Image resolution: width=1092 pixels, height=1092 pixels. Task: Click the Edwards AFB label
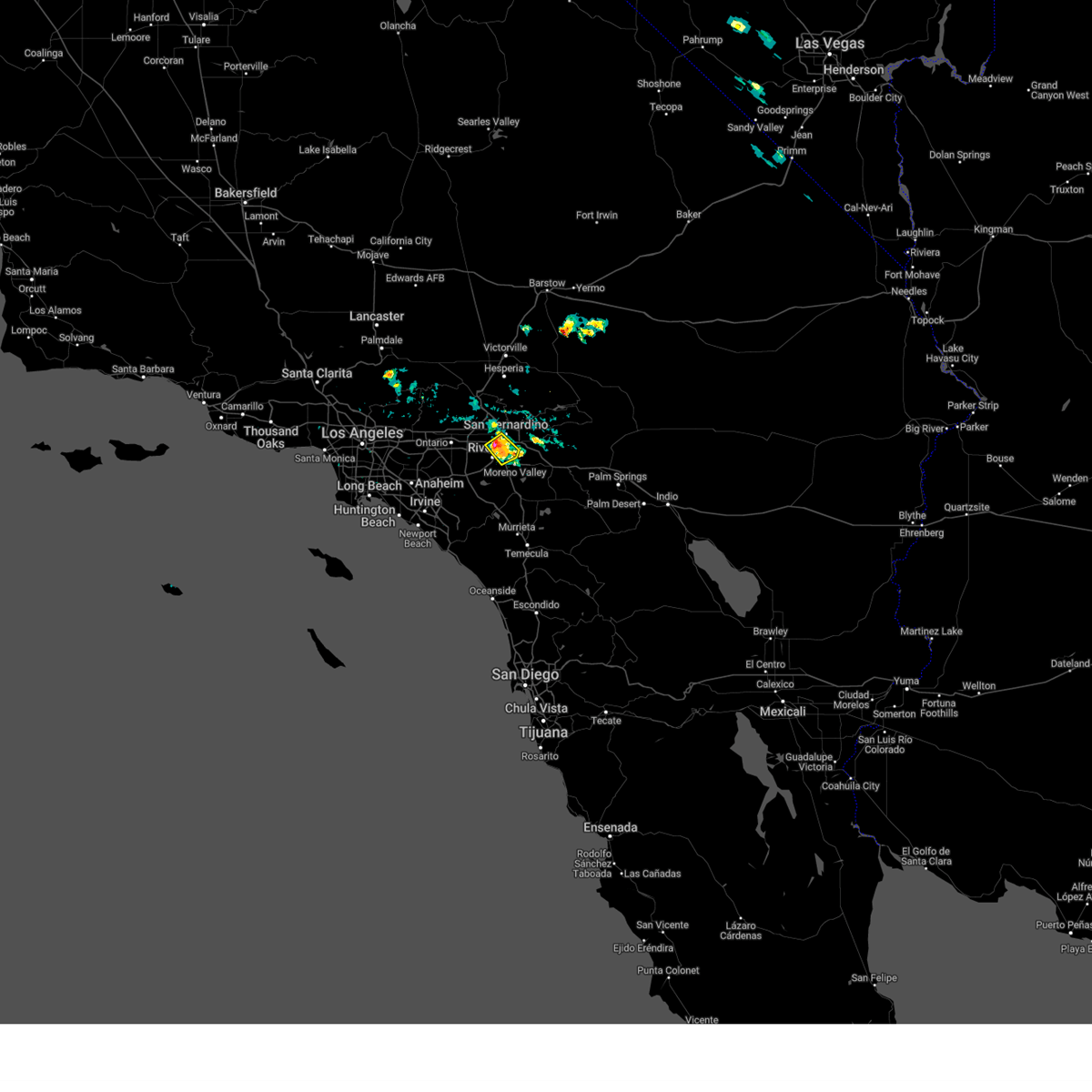414,279
